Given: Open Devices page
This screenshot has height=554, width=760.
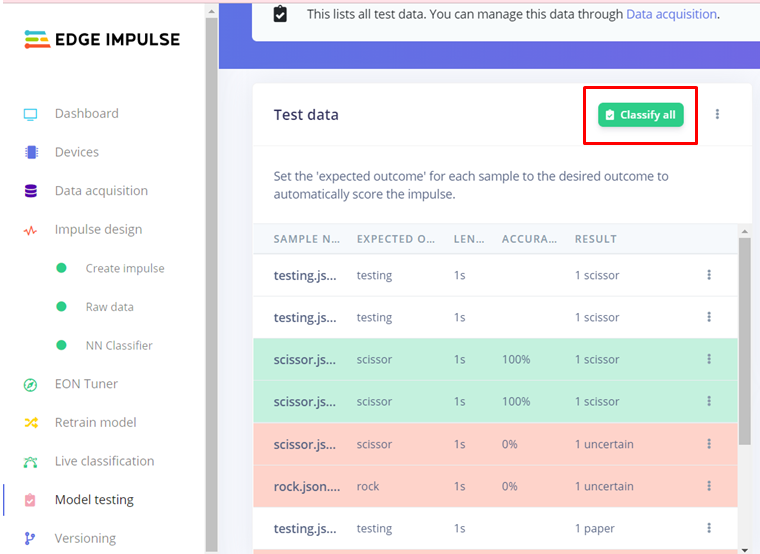Looking at the screenshot, I should click(77, 152).
